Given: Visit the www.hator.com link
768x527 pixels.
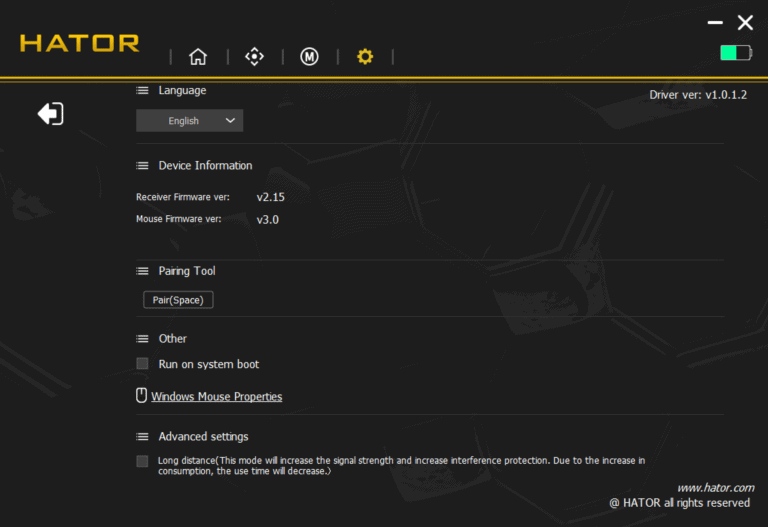Looking at the screenshot, I should pyautogui.click(x=716, y=488).
